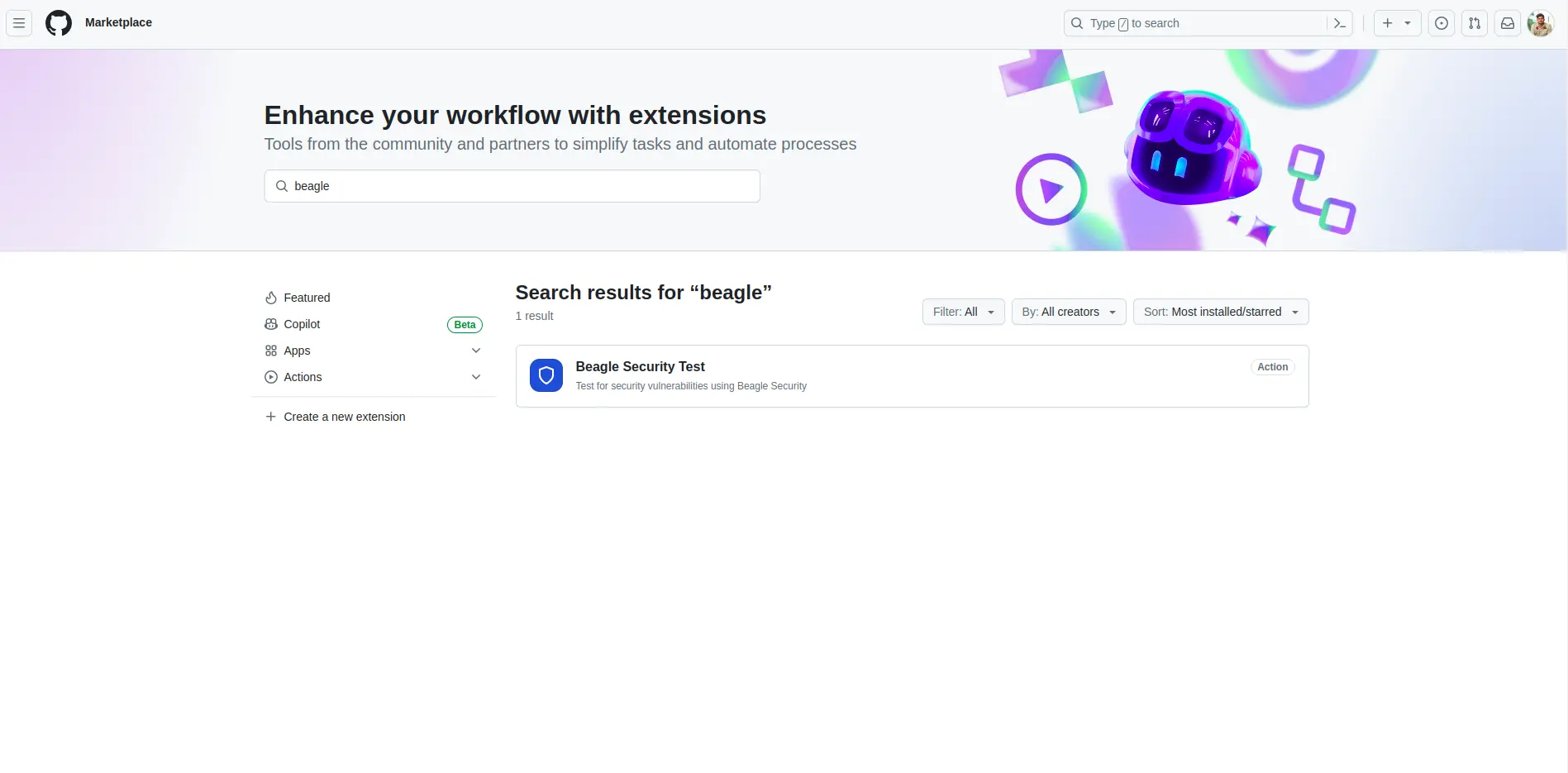Click the Copilot sidebar icon
The image size is (1568, 773).
pyautogui.click(x=271, y=324)
